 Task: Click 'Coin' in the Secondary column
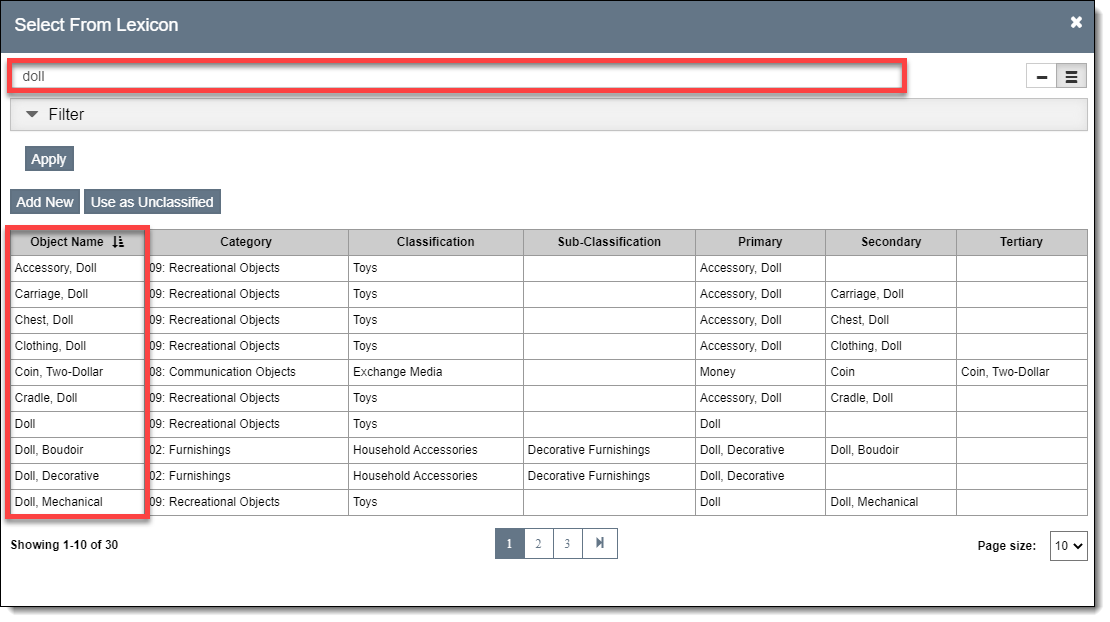pos(842,372)
